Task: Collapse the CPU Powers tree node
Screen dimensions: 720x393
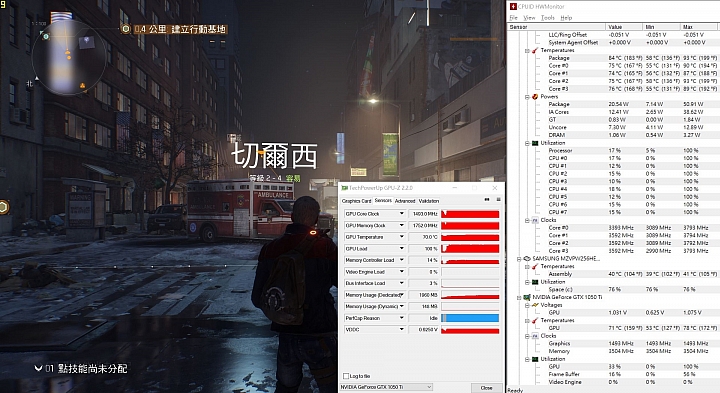Action: [x=527, y=97]
